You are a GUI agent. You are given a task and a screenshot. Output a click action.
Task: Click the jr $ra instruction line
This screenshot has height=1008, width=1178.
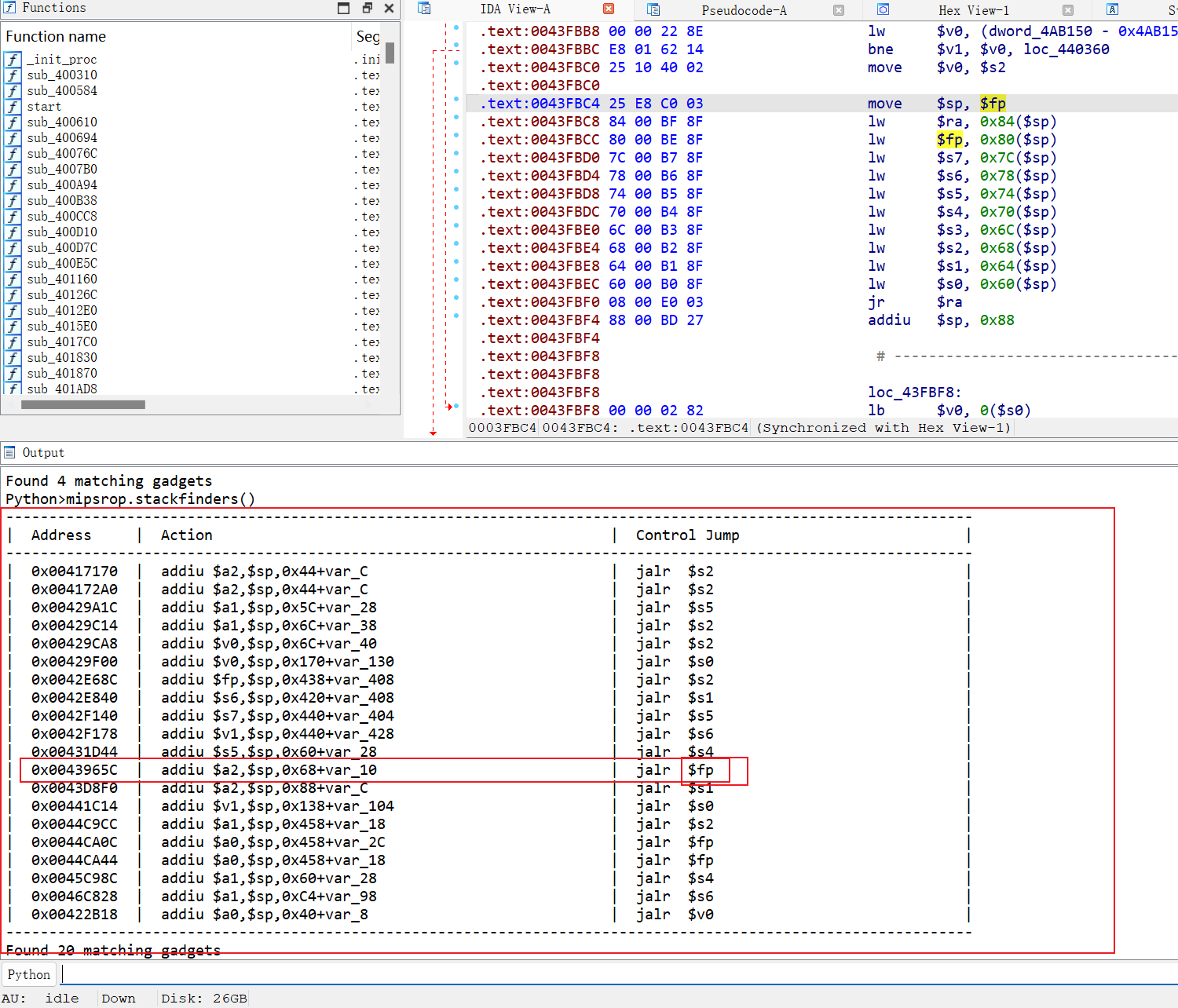tap(915, 302)
